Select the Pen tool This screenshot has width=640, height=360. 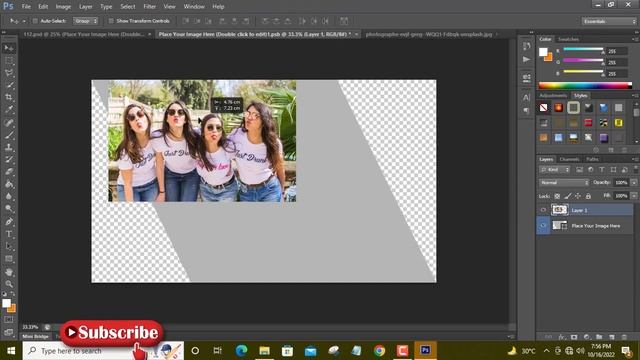(9, 222)
